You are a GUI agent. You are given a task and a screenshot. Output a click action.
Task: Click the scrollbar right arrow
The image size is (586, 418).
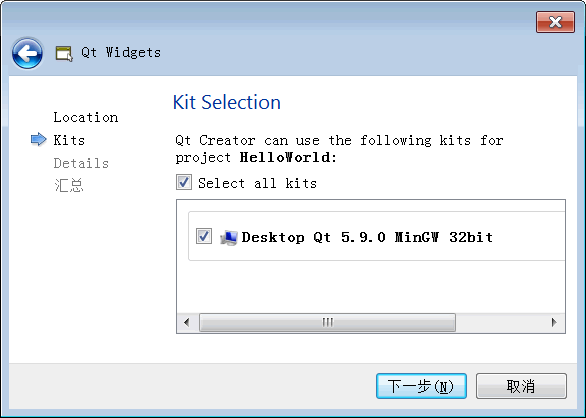click(x=554, y=322)
